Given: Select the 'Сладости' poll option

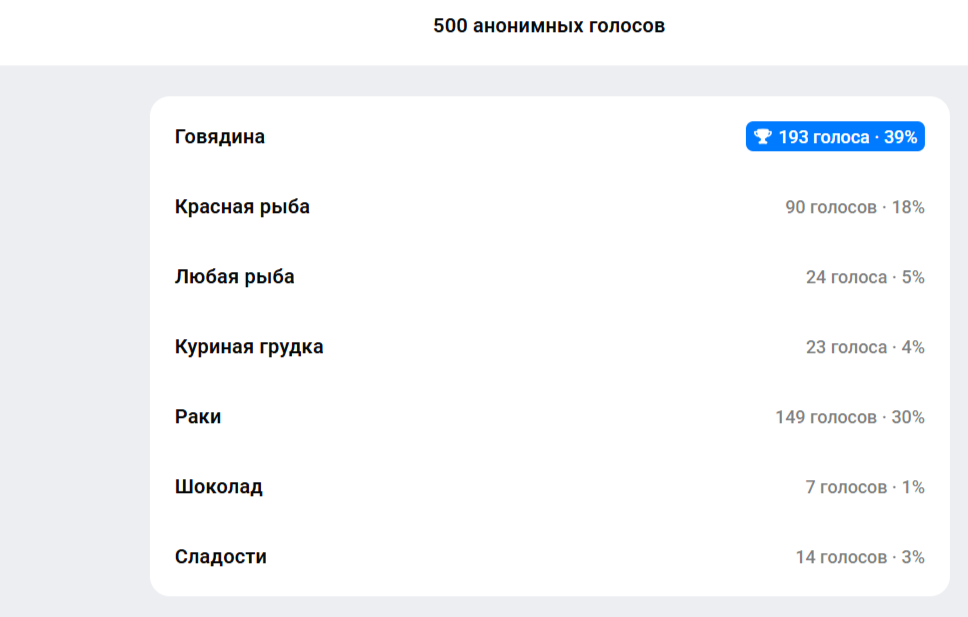Looking at the screenshot, I should tap(220, 556).
